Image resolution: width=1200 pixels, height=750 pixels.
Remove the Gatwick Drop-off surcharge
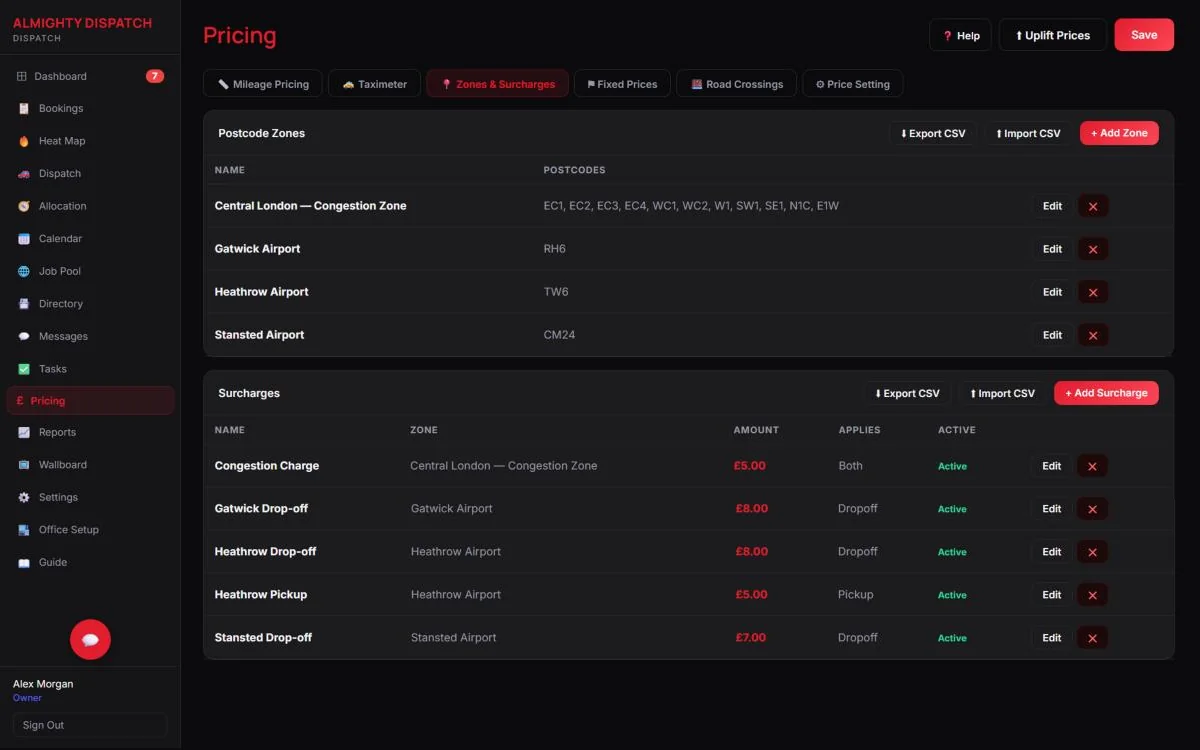[x=1092, y=509]
